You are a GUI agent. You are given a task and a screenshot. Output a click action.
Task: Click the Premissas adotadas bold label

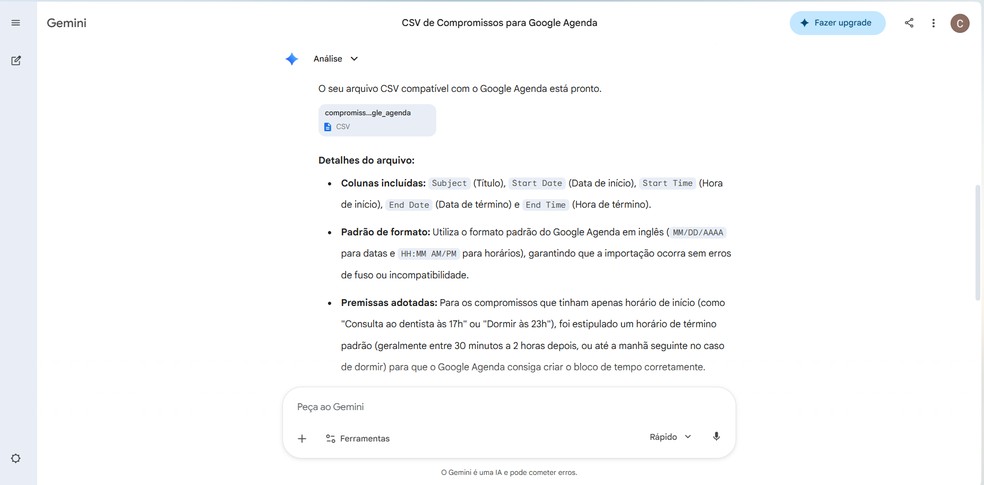(x=388, y=303)
